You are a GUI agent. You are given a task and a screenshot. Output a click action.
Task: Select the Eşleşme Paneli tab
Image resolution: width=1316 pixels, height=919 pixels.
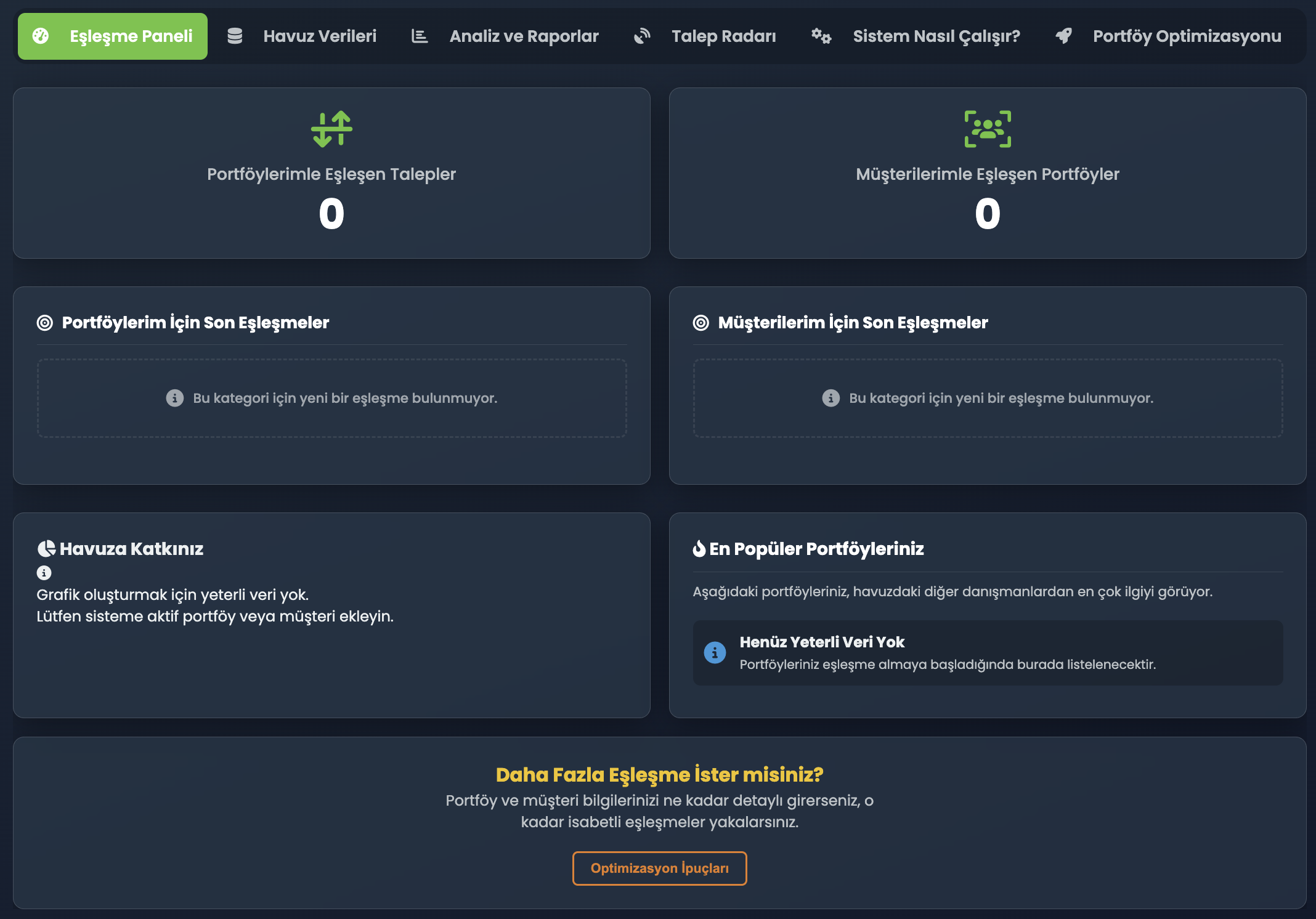tap(113, 36)
